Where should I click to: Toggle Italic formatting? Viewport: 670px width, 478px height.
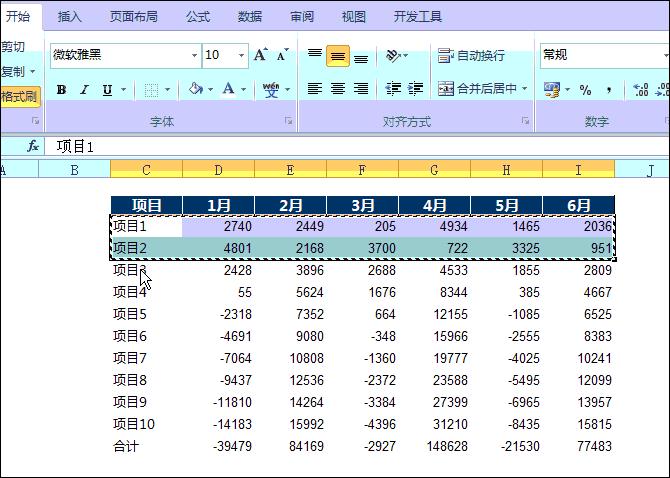click(x=84, y=90)
